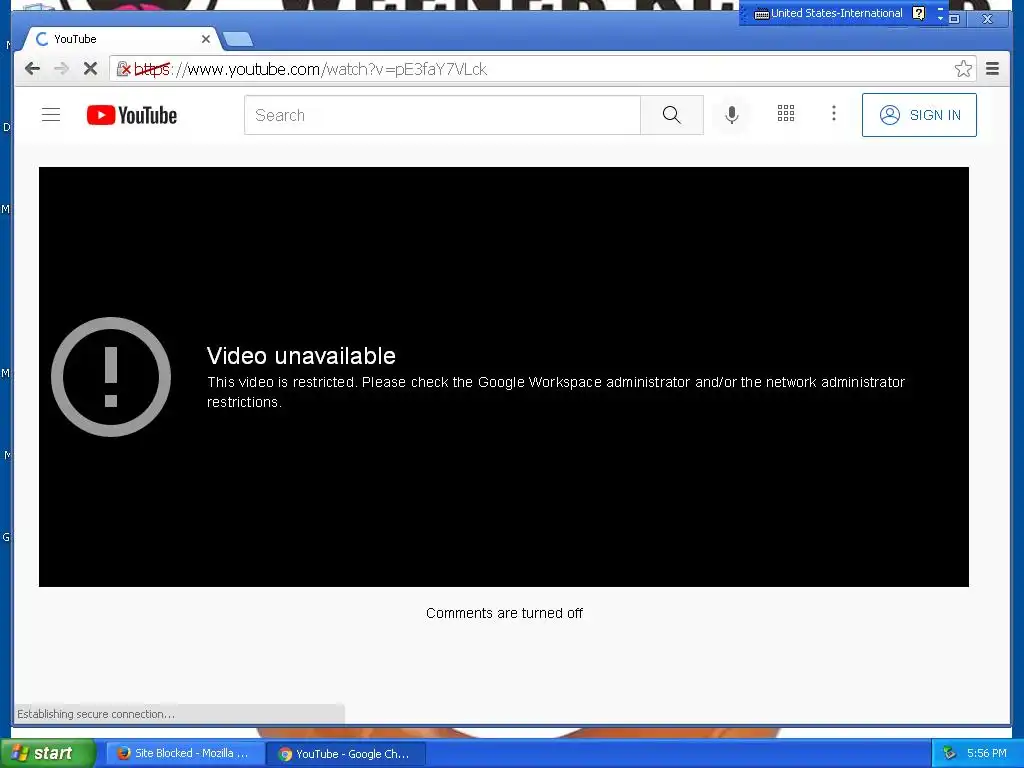Open the Windows start button

coord(47,753)
